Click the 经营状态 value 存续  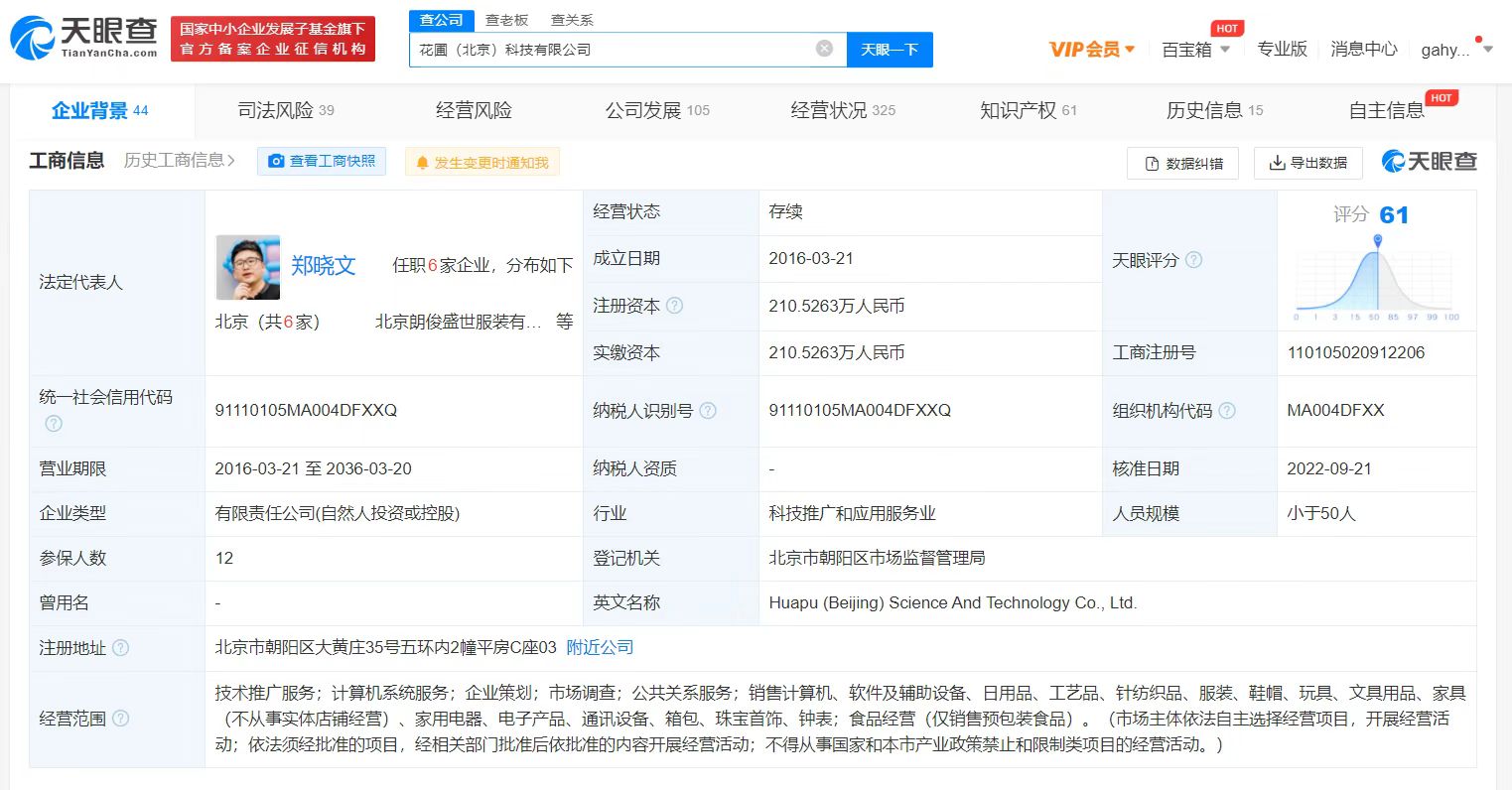785,211
